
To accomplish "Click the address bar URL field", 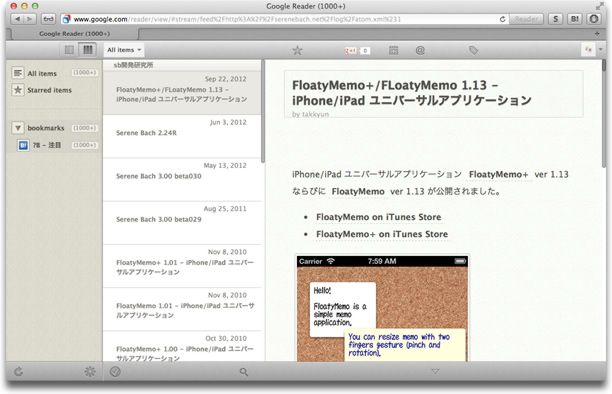I will [285, 19].
